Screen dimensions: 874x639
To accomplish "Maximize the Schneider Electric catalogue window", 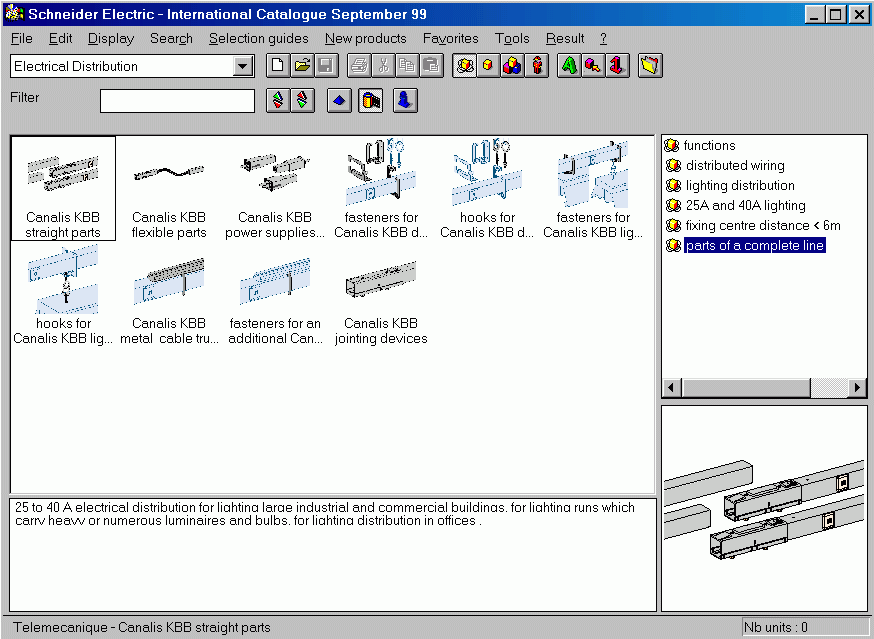I will [x=835, y=14].
